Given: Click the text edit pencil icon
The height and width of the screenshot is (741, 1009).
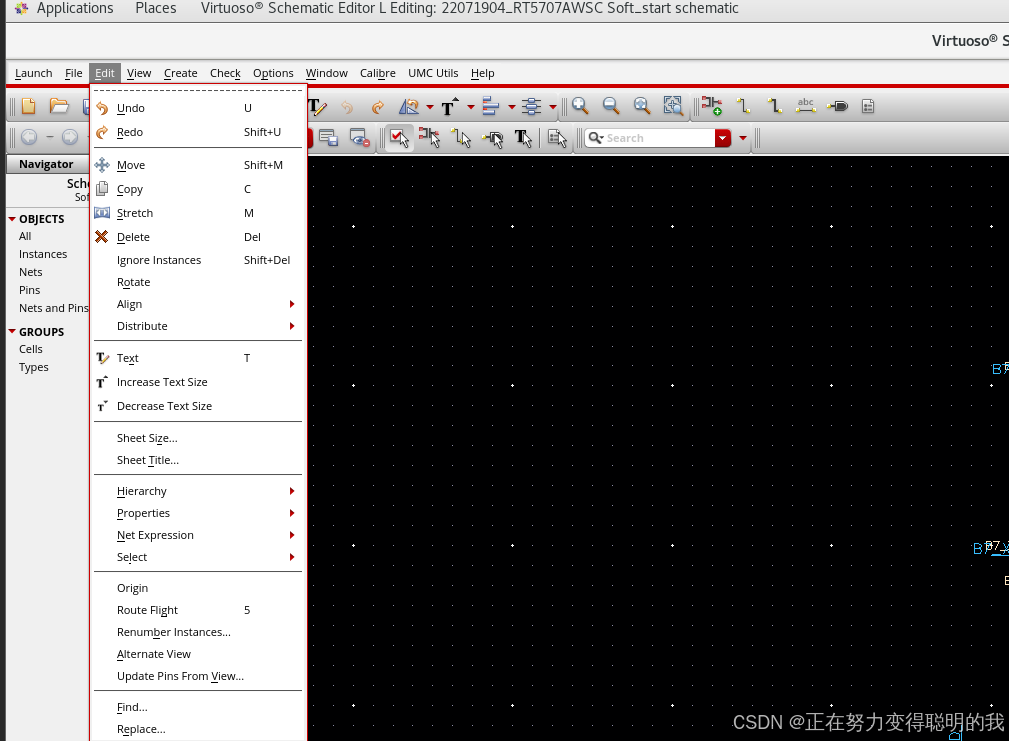Looking at the screenshot, I should click(x=318, y=106).
